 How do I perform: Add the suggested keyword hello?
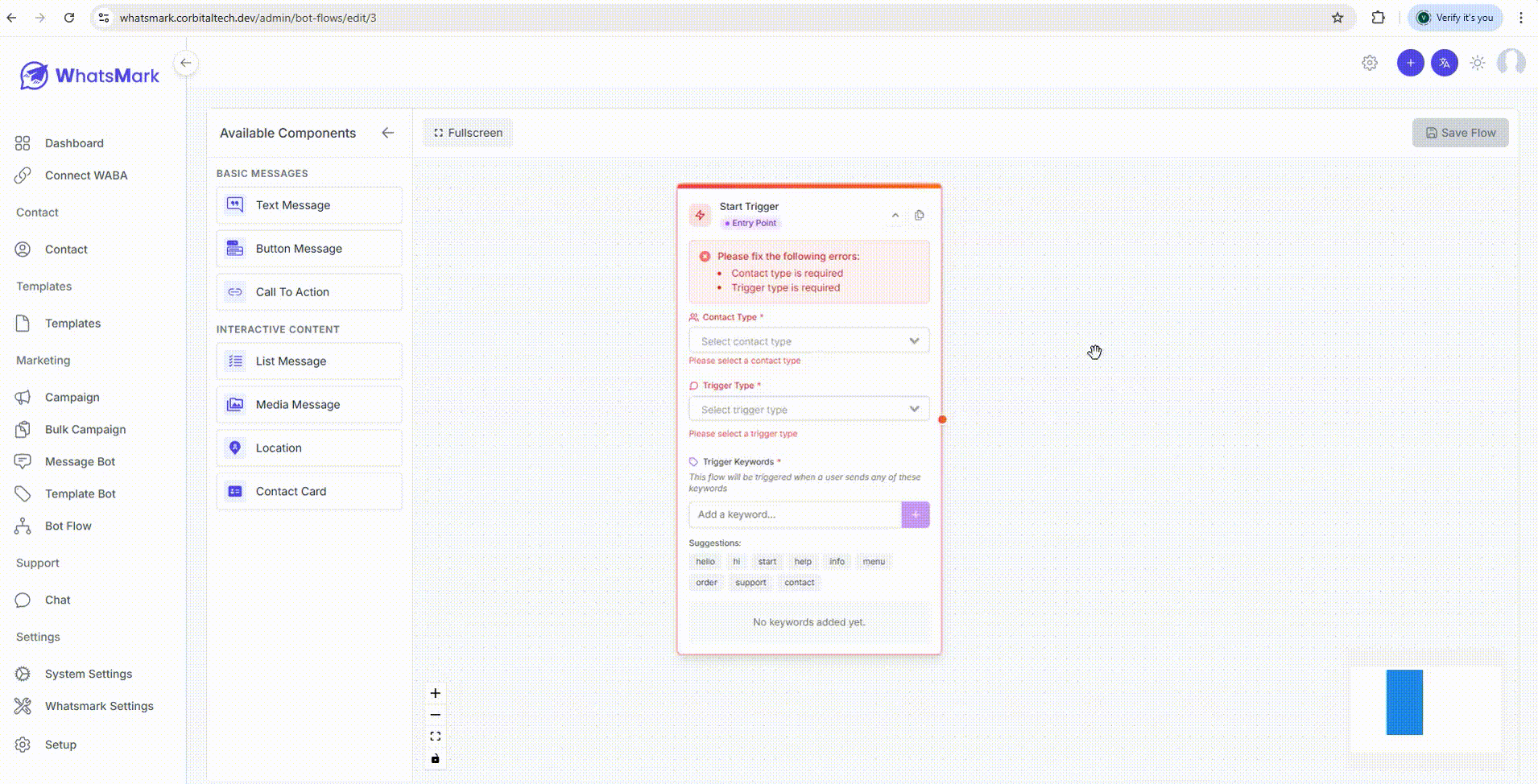[705, 561]
